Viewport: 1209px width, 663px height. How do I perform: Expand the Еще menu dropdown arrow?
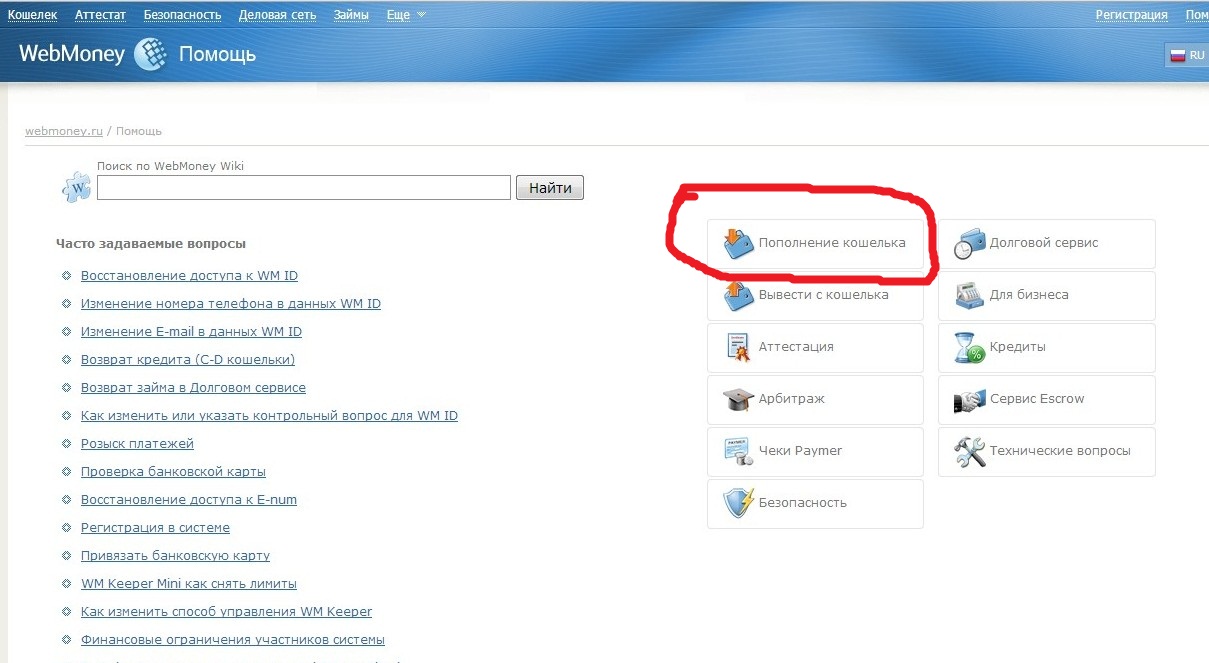coord(421,15)
